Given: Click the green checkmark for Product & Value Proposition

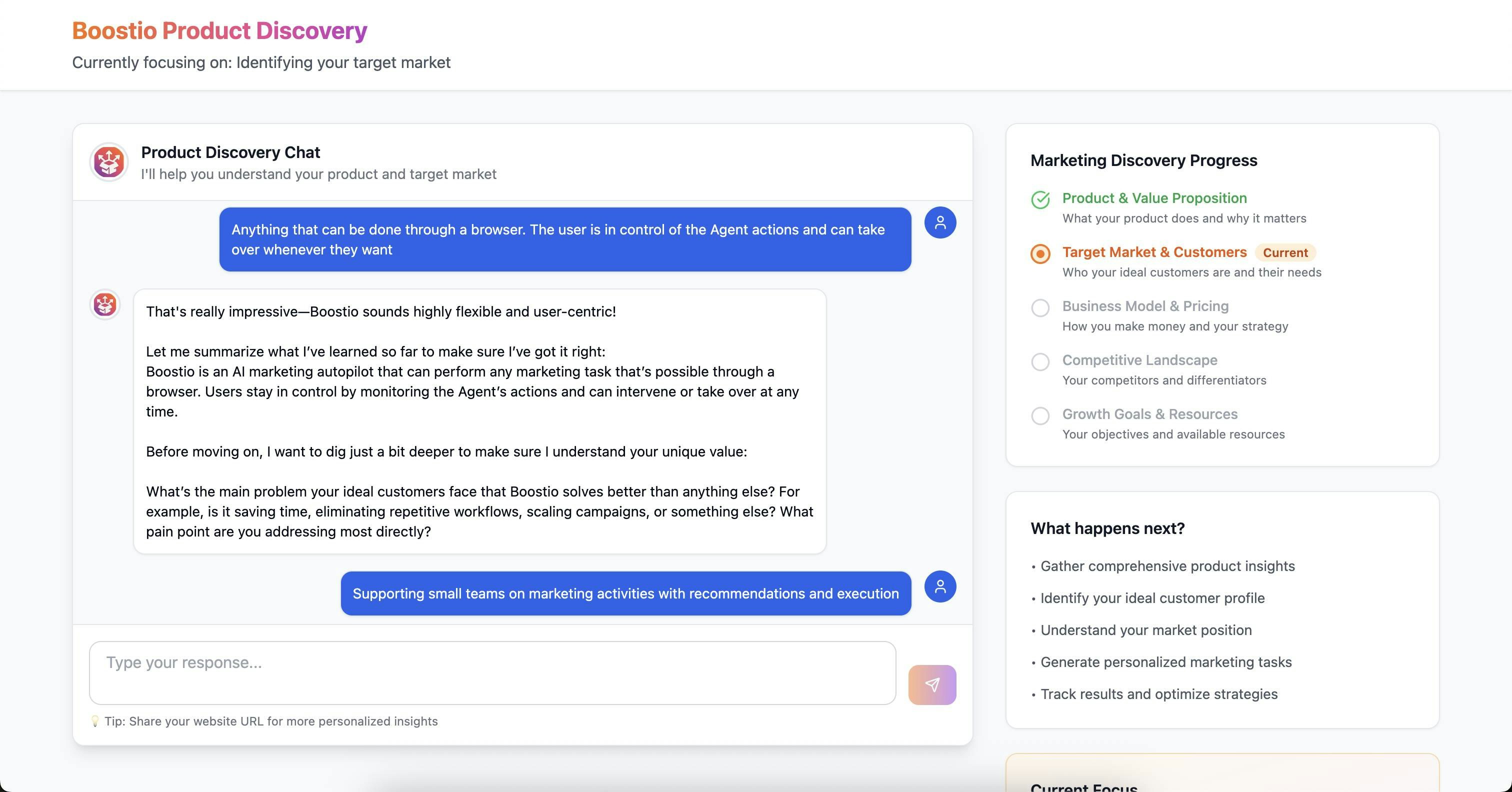Looking at the screenshot, I should point(1040,200).
